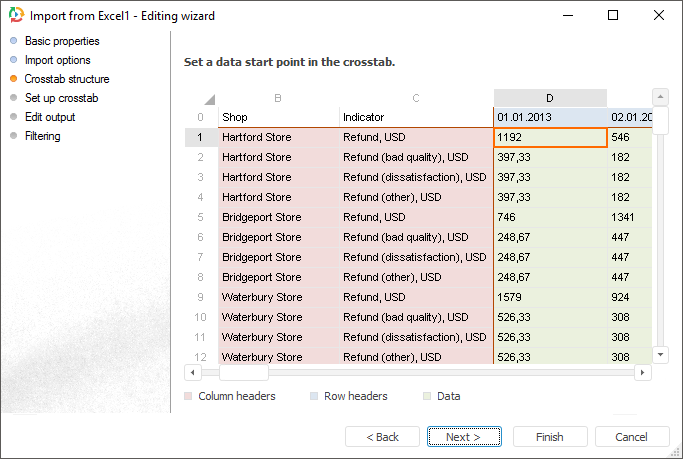The image size is (683, 459).
Task: Open the Import options step
Action: point(57,60)
